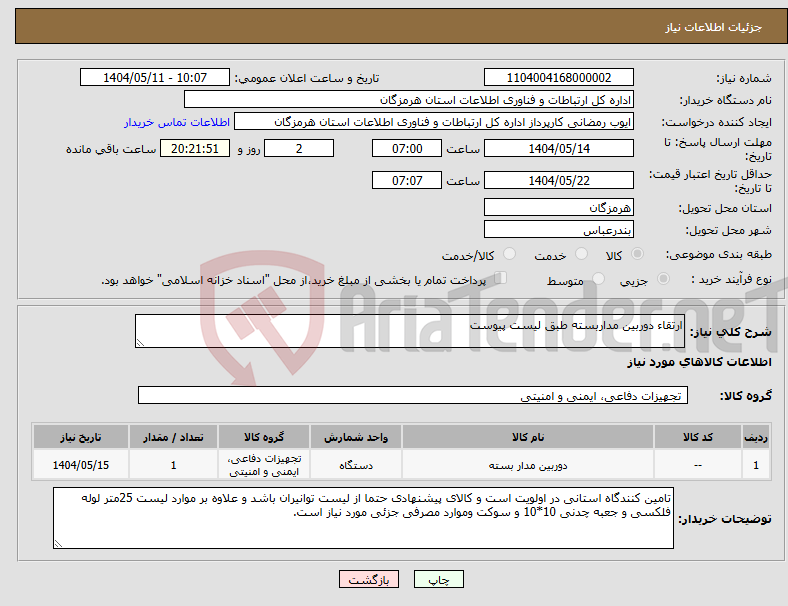Click the نام دستگاه خریدار field
788x606 pixels.
[409, 99]
